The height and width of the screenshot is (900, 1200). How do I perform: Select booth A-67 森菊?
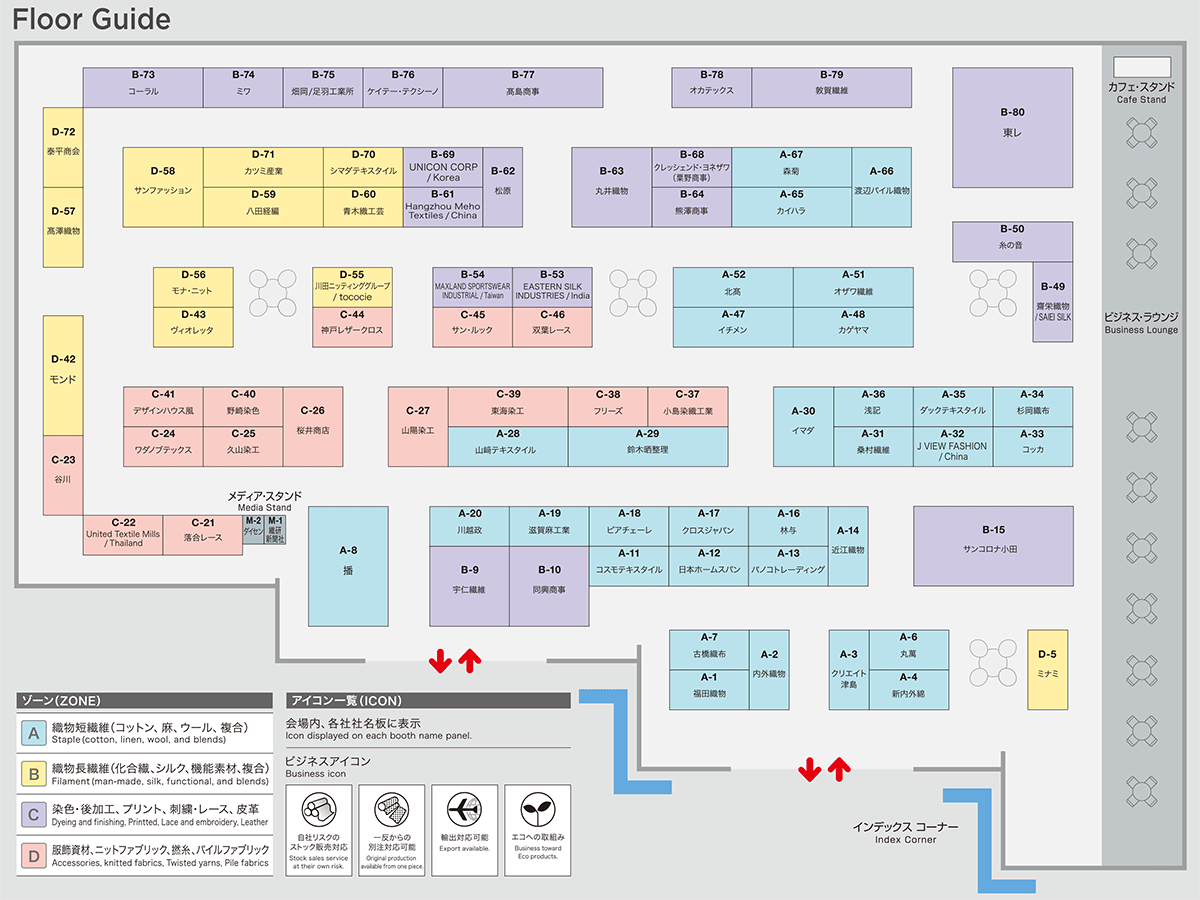tap(792, 167)
